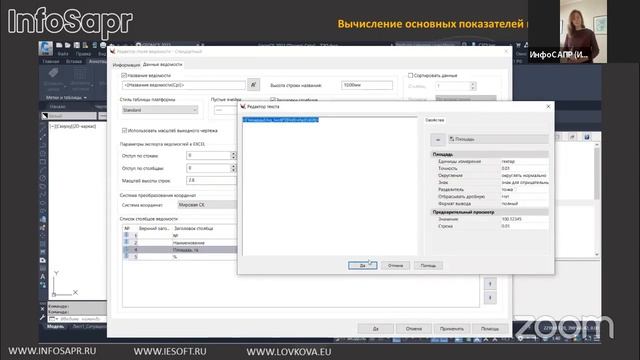Change the Точность value 0.01
Image resolution: width=640 pixels, height=360 pixels.
tap(524, 168)
